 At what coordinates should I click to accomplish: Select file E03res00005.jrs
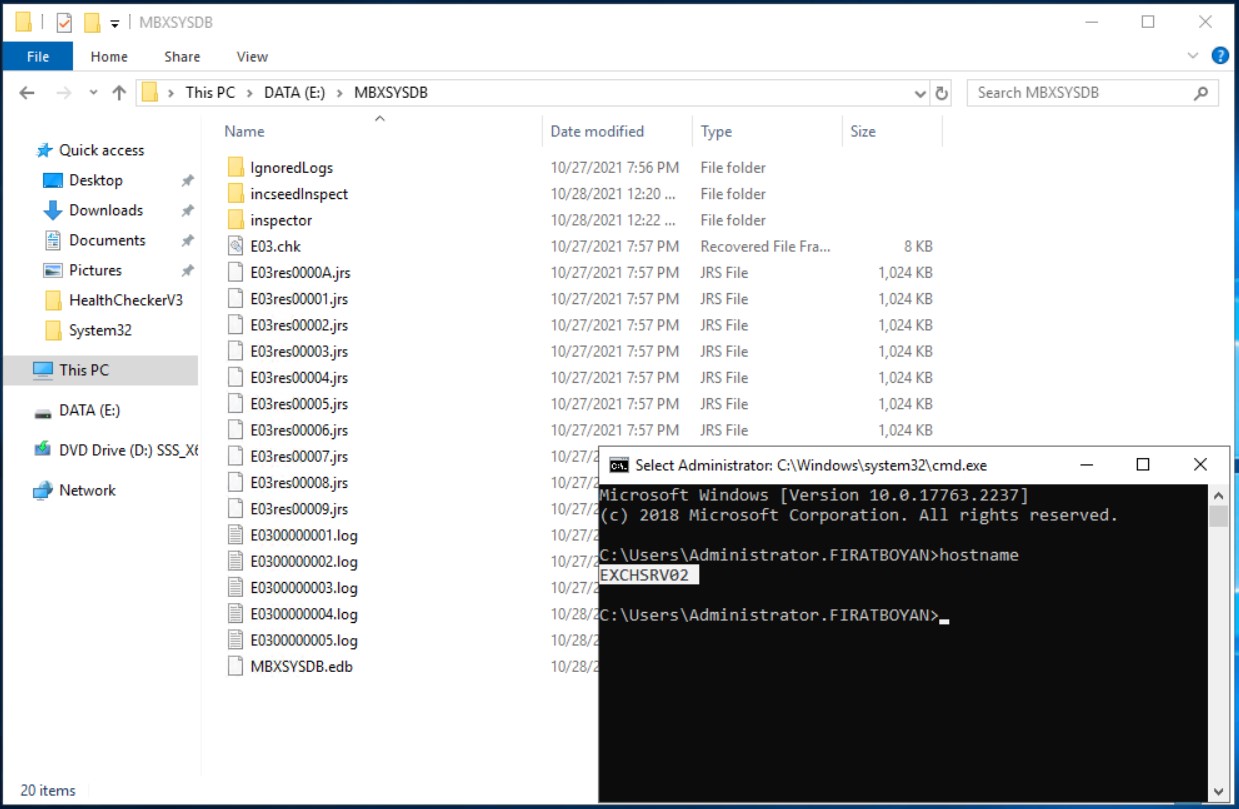(299, 404)
